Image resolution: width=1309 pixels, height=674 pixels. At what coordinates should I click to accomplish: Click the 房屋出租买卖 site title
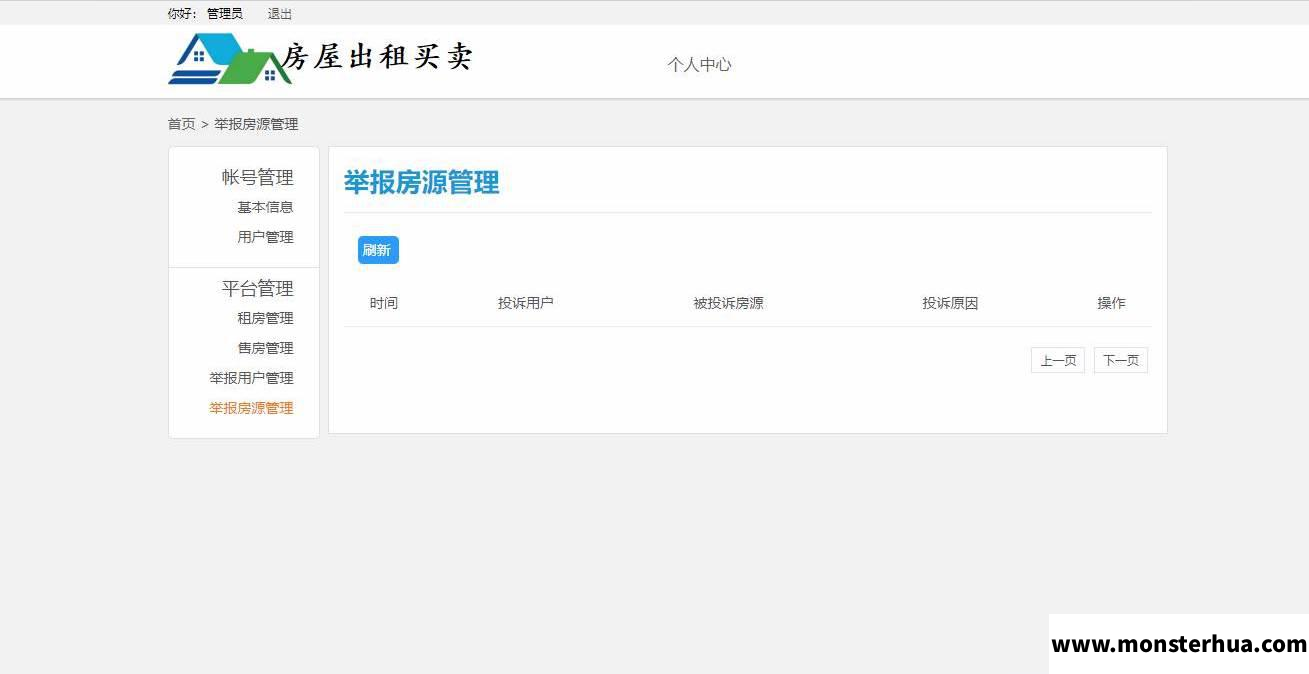click(x=378, y=57)
